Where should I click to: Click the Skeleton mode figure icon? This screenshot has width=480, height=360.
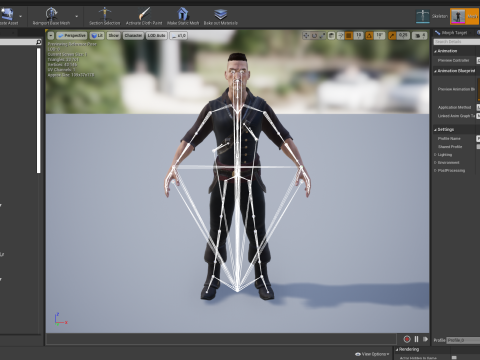tap(423, 16)
